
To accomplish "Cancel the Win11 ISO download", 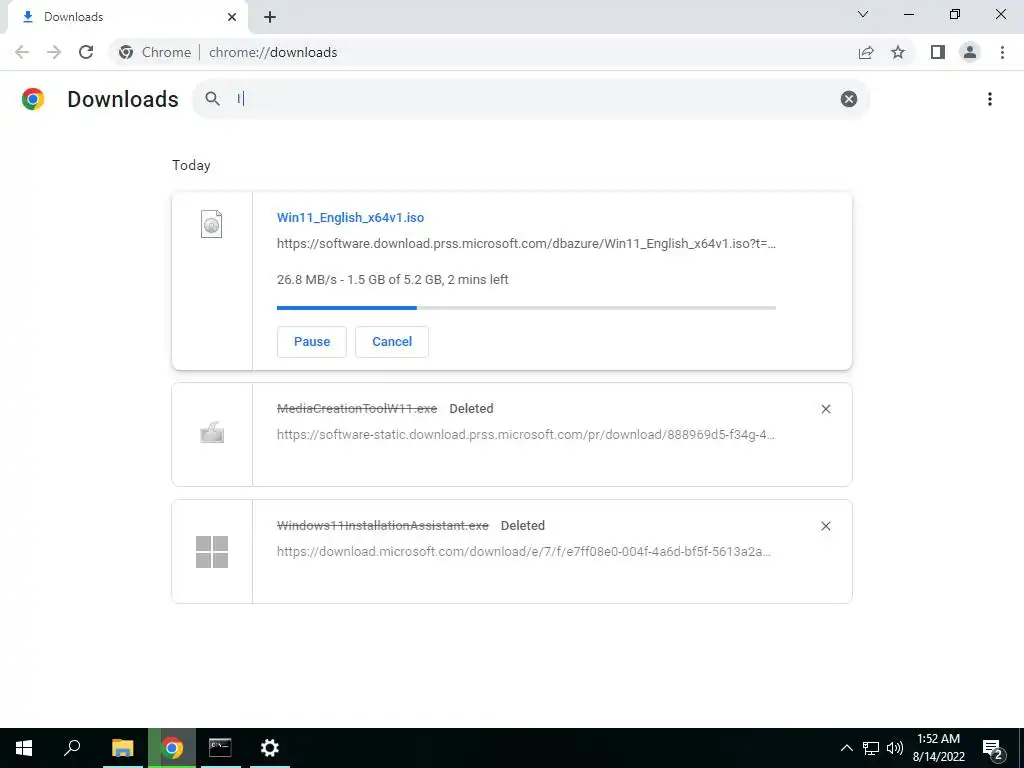I will click(392, 342).
